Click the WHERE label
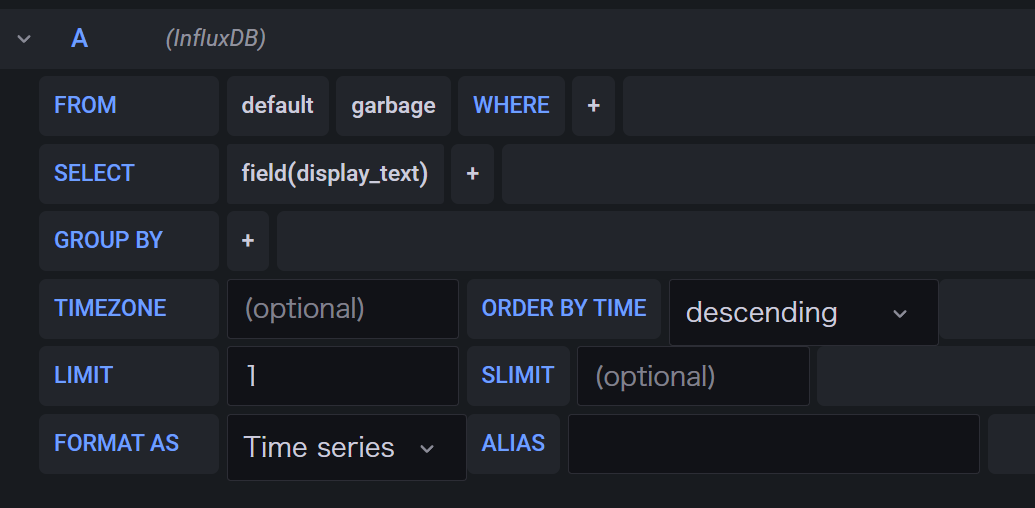 pyautogui.click(x=512, y=106)
